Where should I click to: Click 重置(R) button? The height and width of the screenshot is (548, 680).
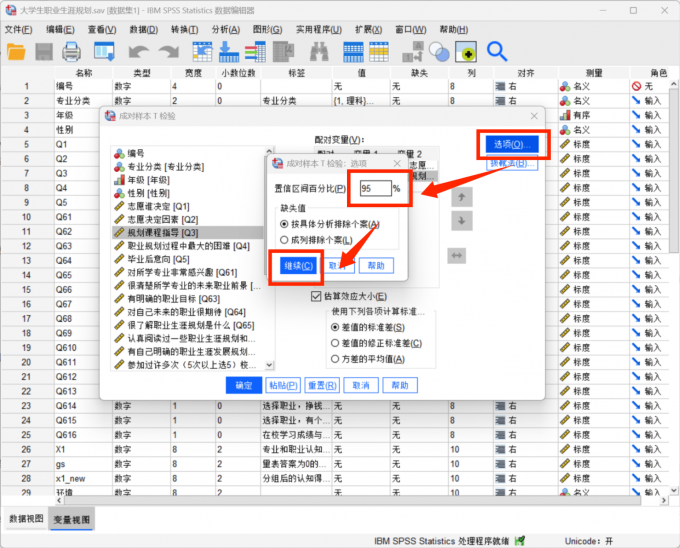click(322, 385)
